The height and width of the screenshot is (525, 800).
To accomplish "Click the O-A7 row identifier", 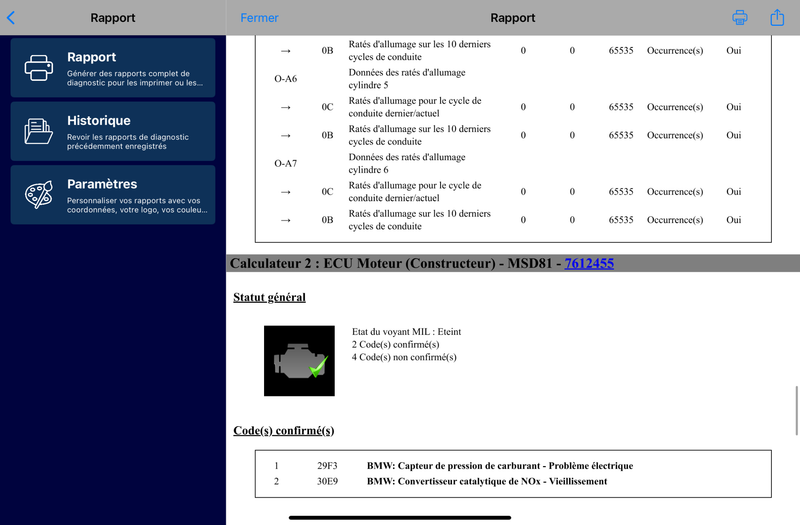I will click(x=286, y=163).
